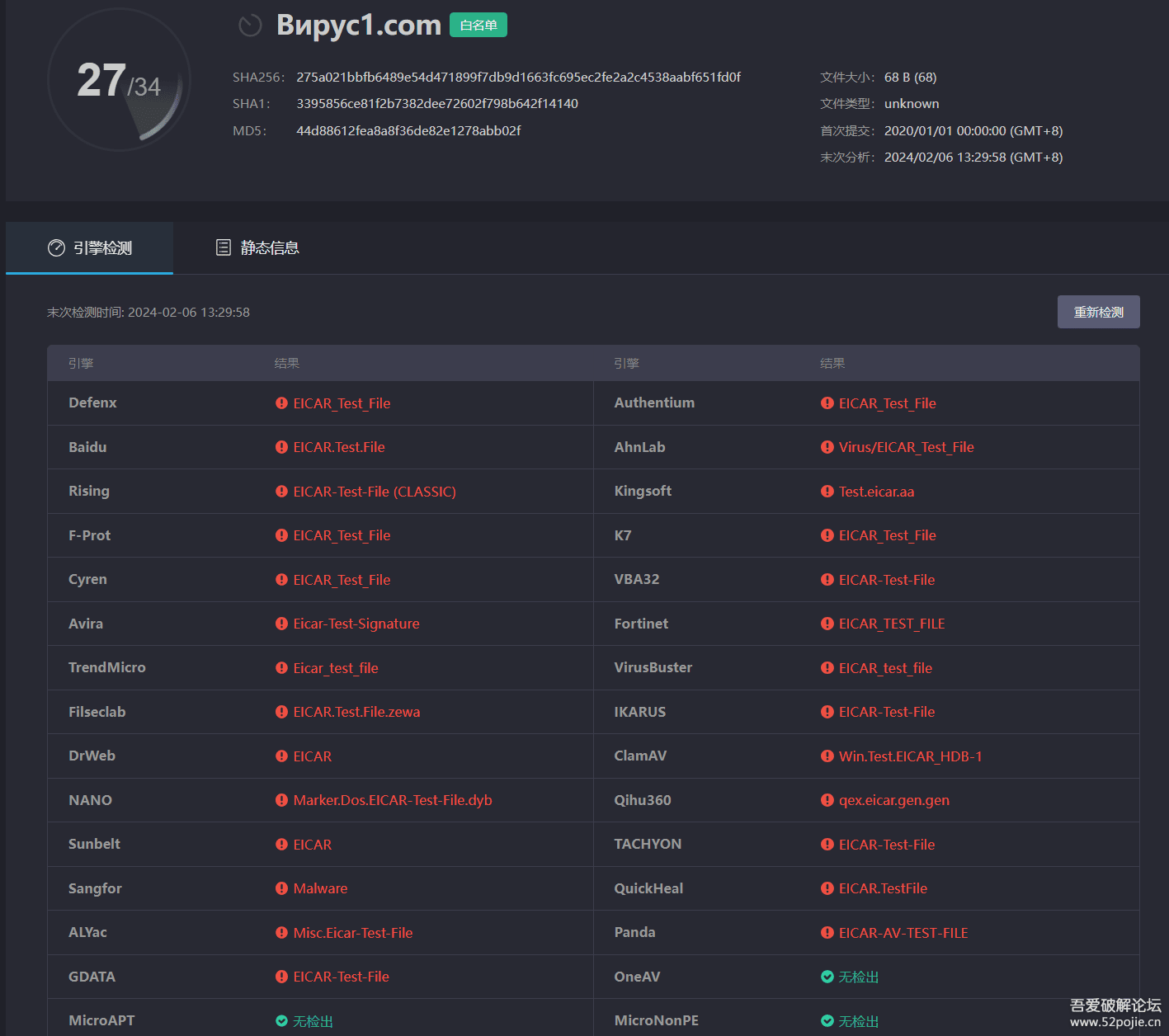Click the TACHYON engine name
The image size is (1169, 1036).
648,844
